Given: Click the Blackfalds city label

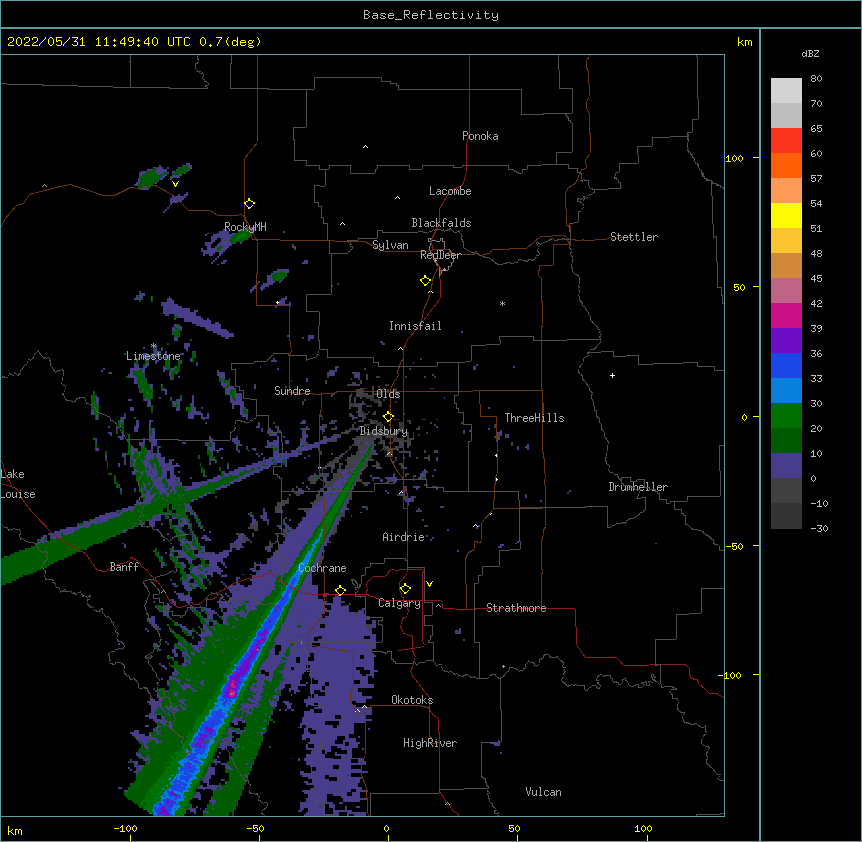Looking at the screenshot, I should pos(441,223).
